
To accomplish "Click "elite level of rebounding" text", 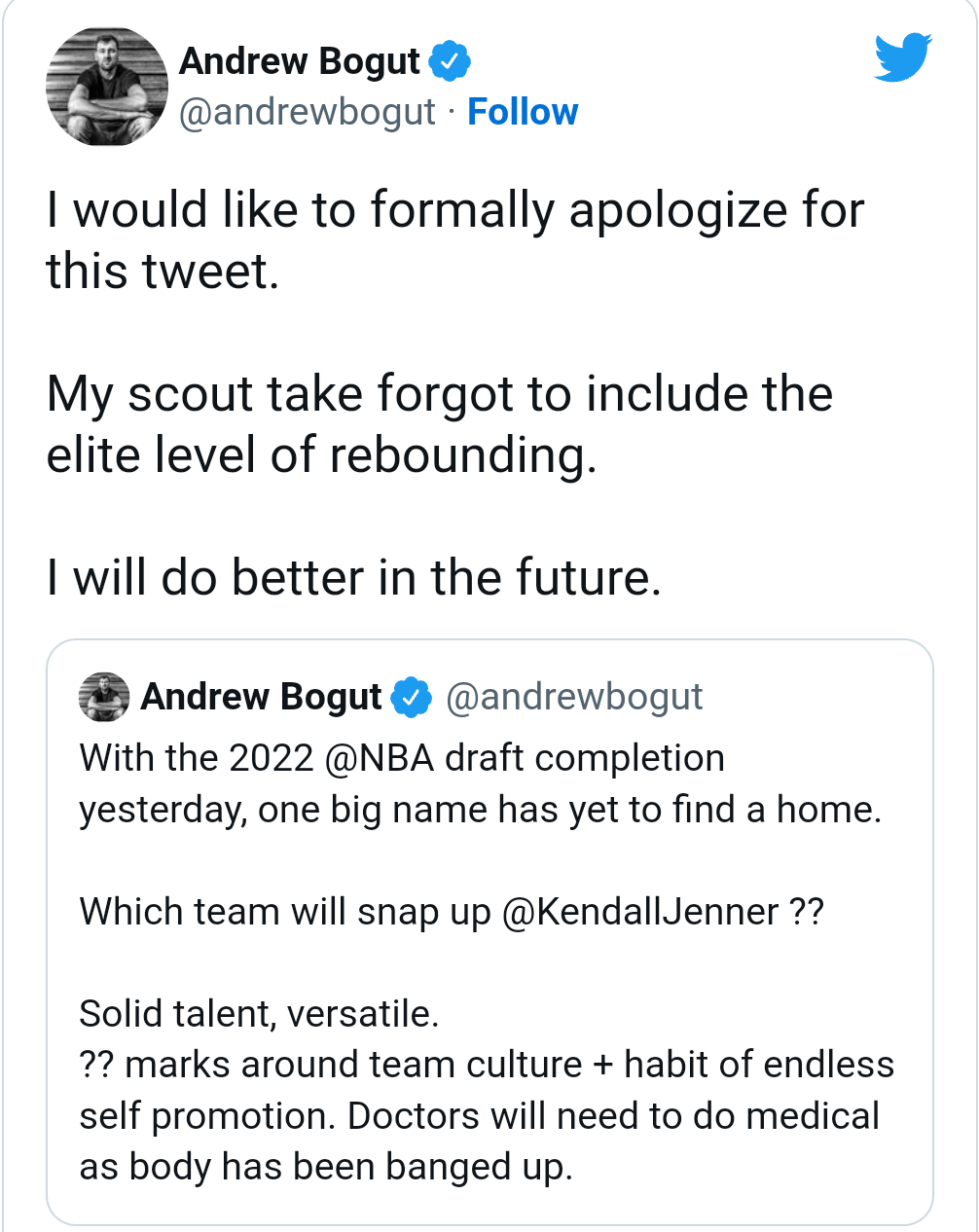I will [x=321, y=455].
